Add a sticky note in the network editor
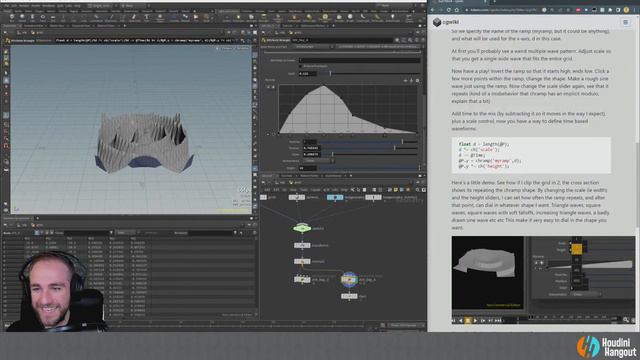Image resolution: width=640 pixels, height=360 pixels. click(x=396, y=190)
